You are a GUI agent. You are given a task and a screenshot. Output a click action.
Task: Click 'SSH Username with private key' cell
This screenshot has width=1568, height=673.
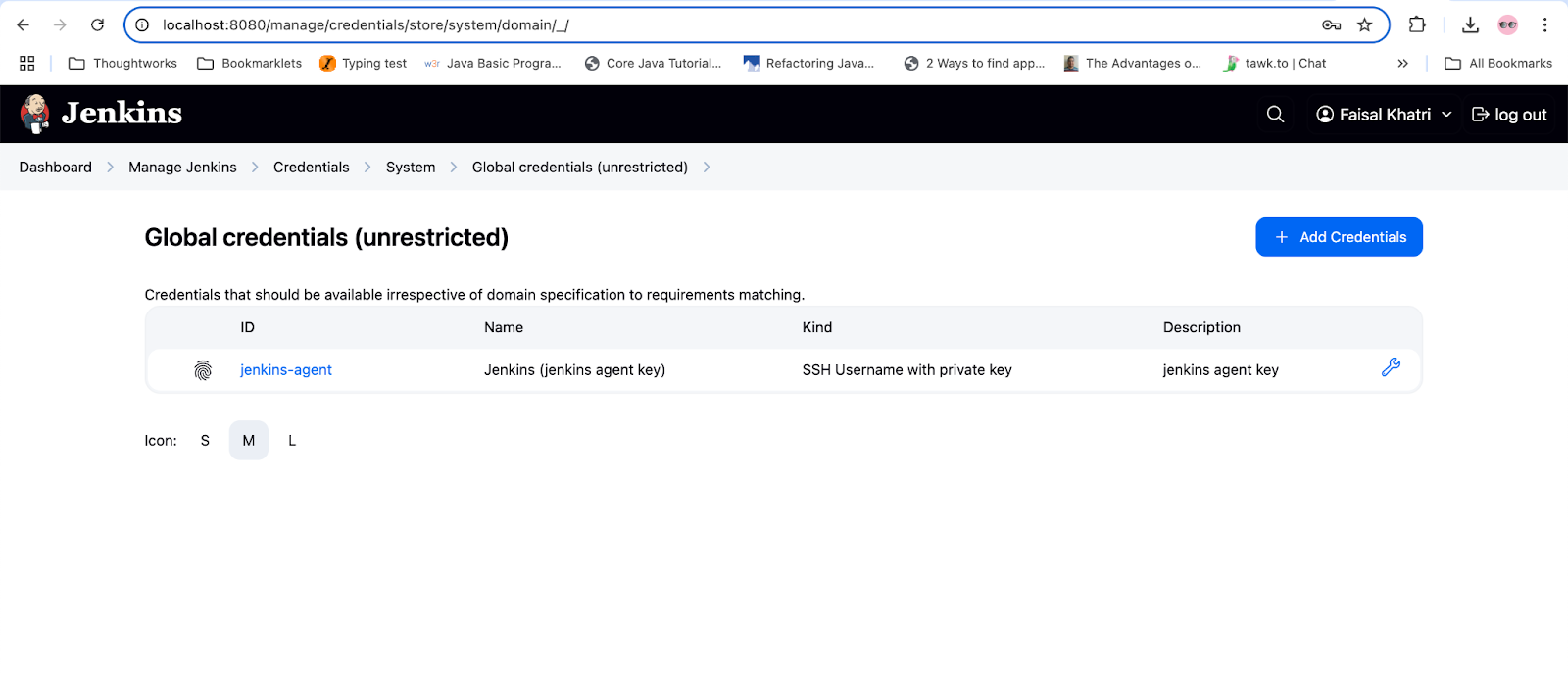coord(906,370)
